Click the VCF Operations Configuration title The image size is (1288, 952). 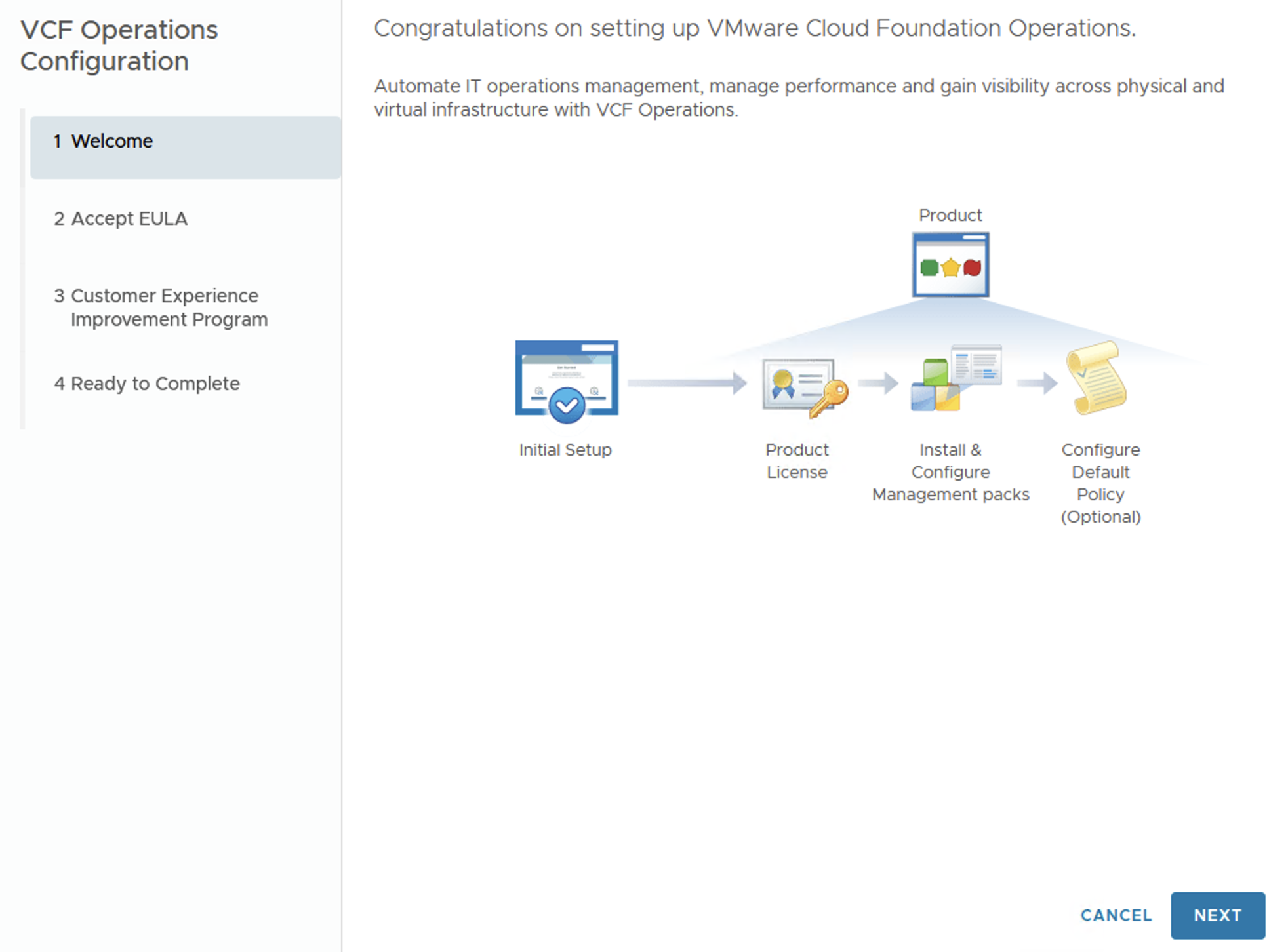pyautogui.click(x=119, y=46)
